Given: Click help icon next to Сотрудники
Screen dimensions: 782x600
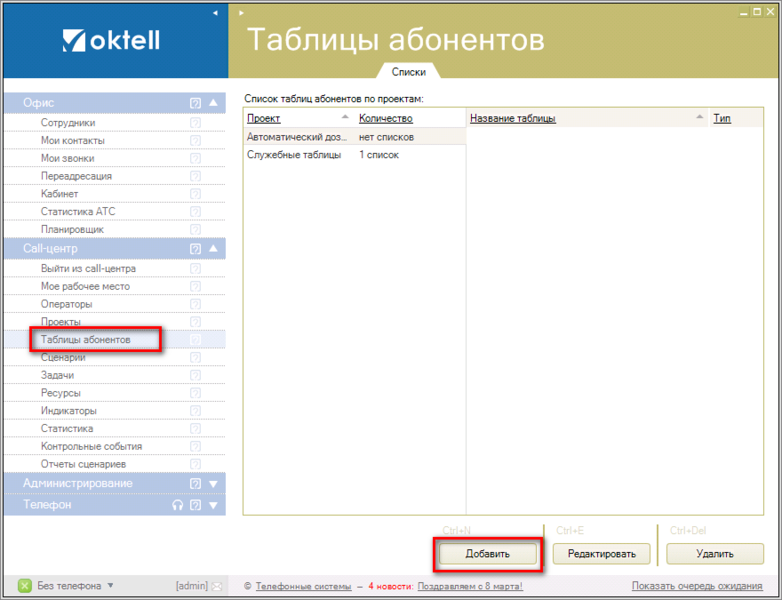Looking at the screenshot, I should point(196,123).
